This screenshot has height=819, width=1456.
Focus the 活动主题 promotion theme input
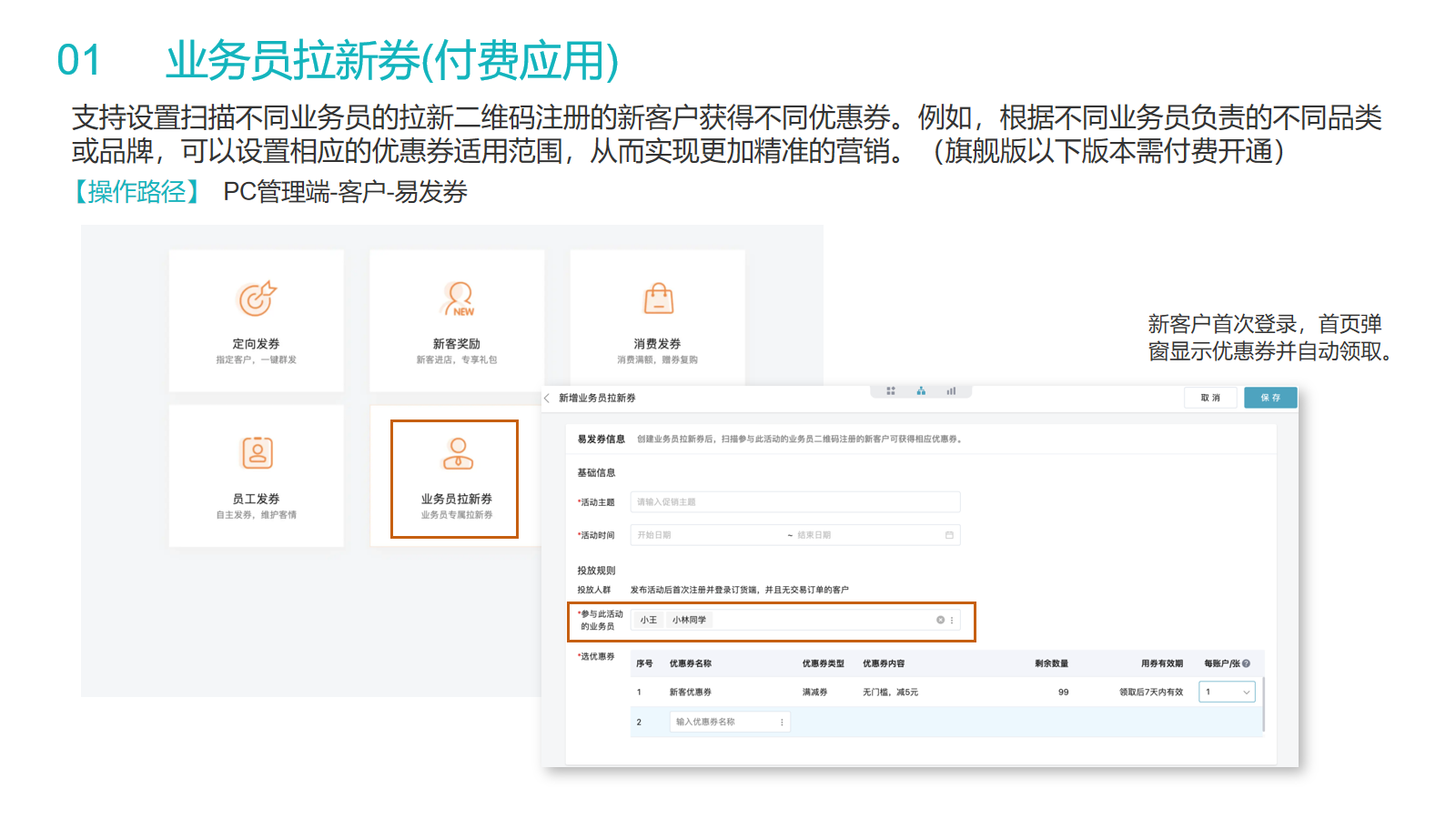795,501
